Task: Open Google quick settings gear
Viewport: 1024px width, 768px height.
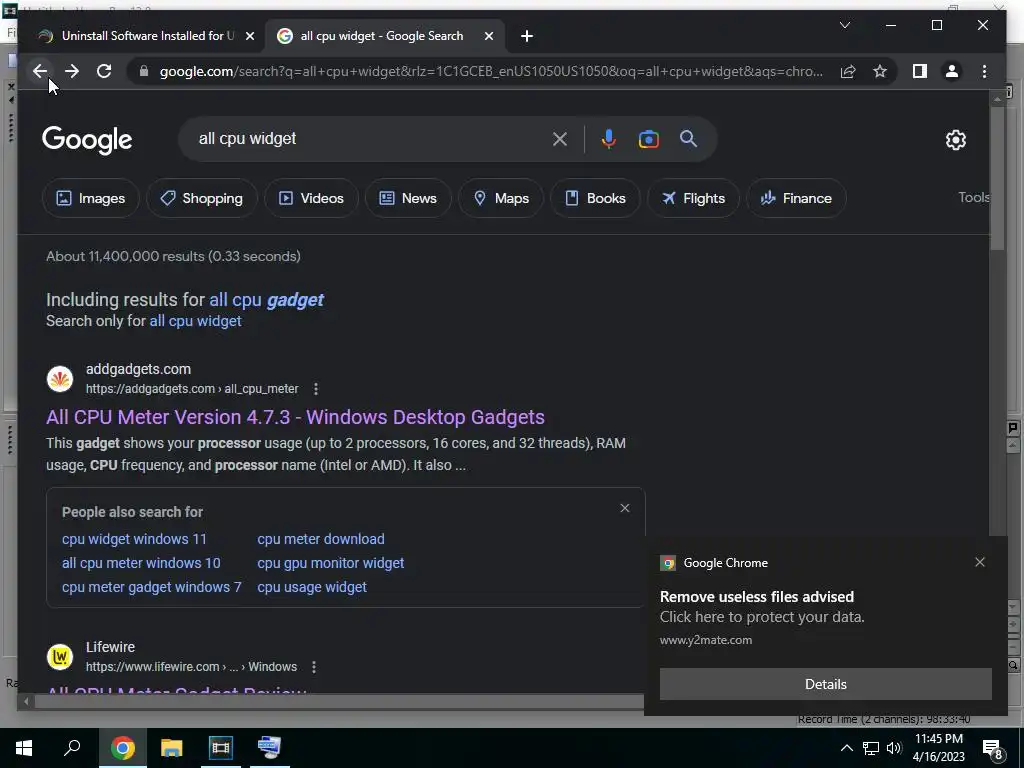Action: [x=955, y=140]
